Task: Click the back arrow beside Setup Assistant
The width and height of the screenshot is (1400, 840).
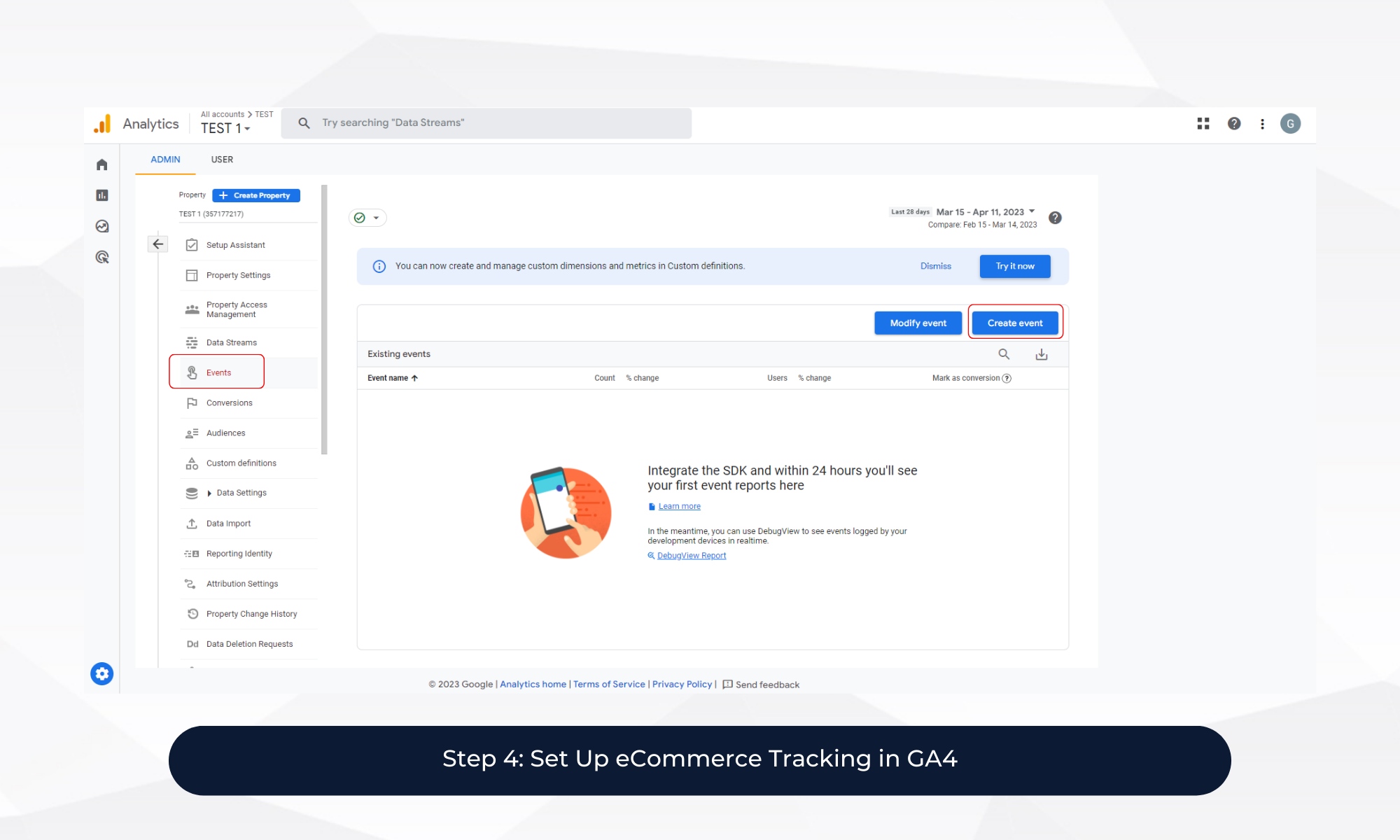Action: [158, 244]
